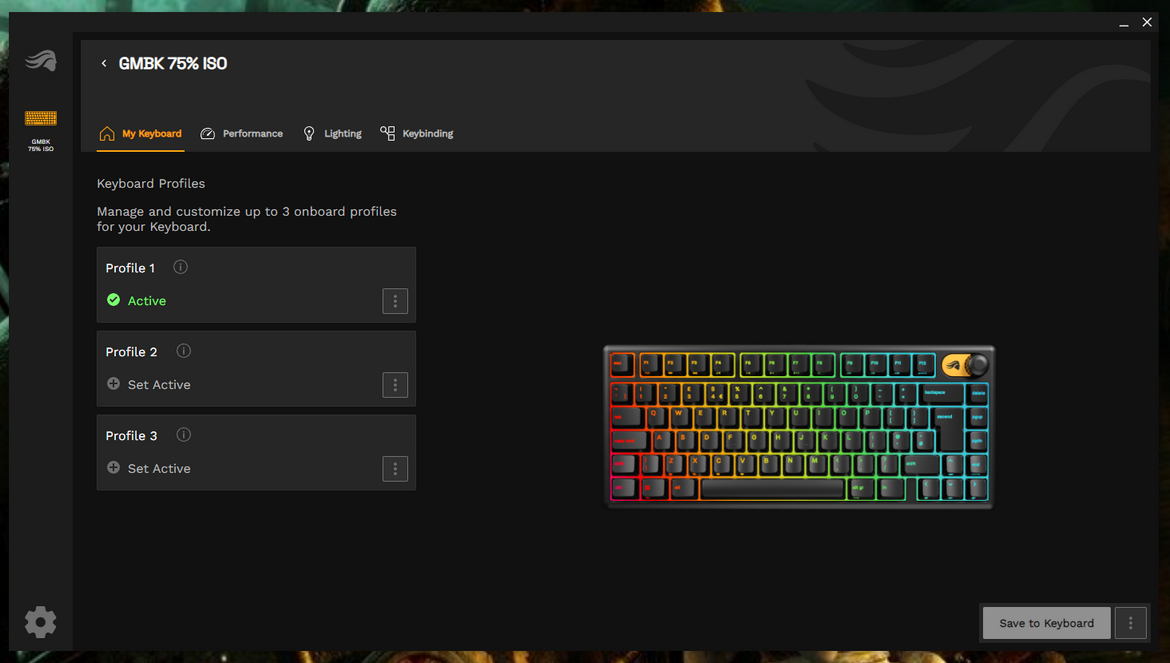
Task: Click the GMBK 75% ISO page title
Action: [x=173, y=63]
